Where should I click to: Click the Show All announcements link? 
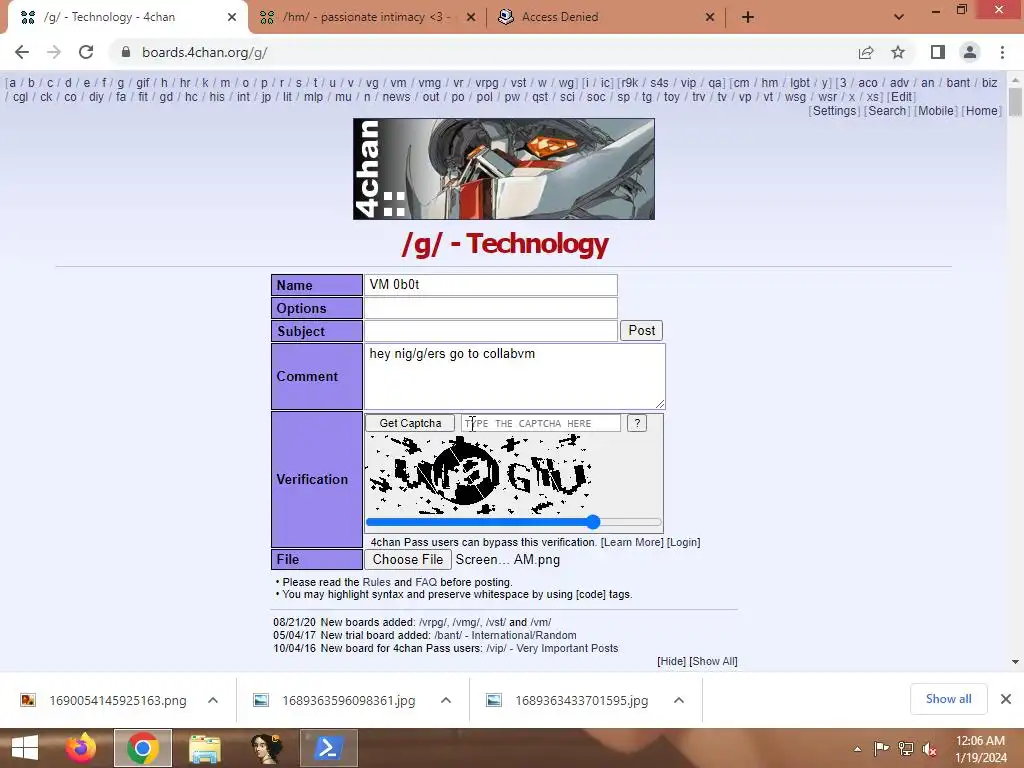(713, 661)
